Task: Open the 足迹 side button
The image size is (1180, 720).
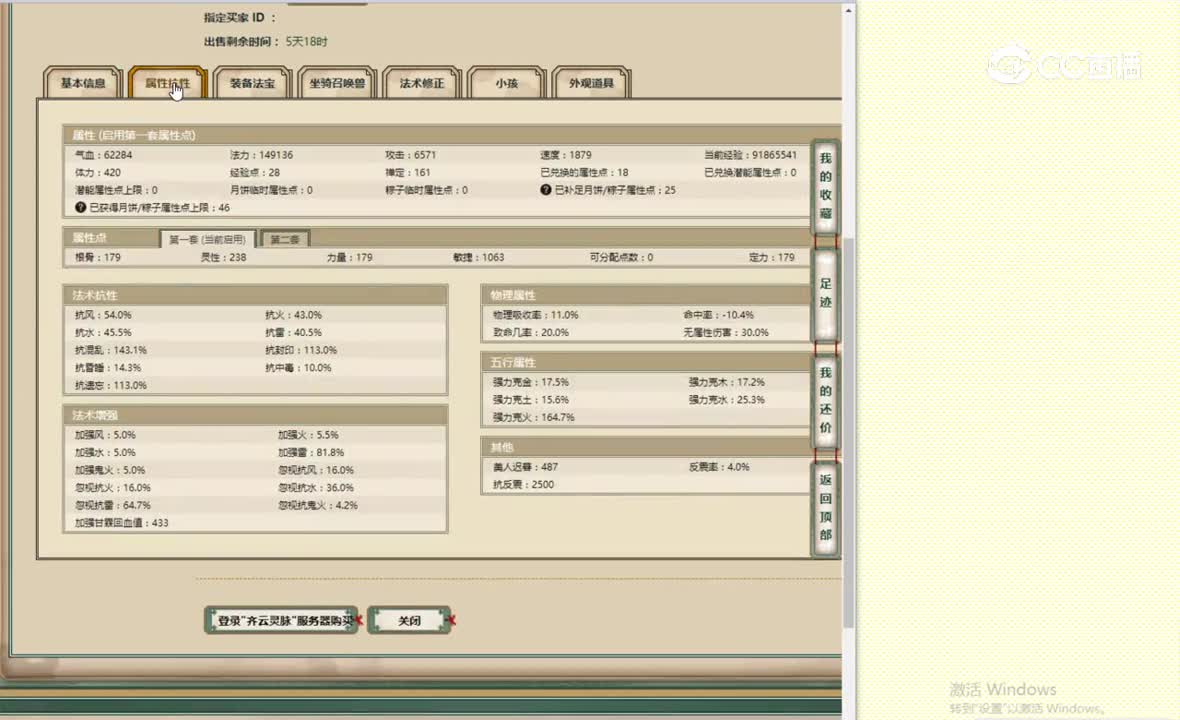Action: pos(826,293)
